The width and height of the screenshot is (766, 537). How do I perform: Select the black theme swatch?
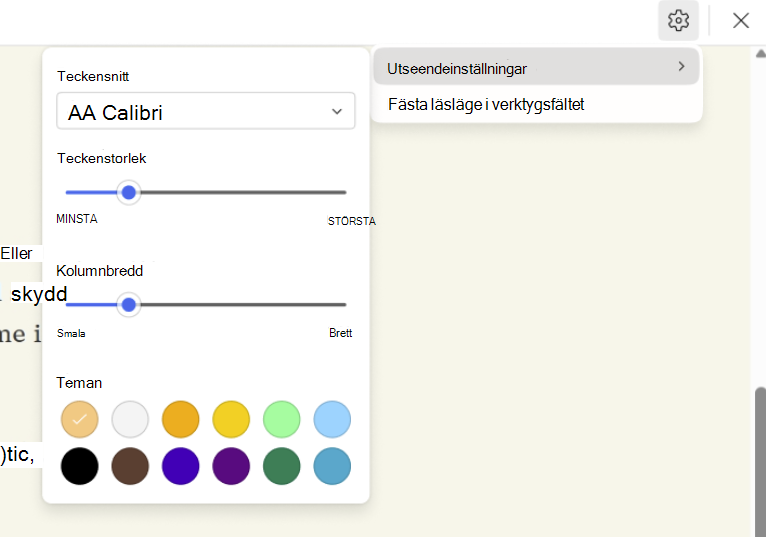pyautogui.click(x=80, y=466)
